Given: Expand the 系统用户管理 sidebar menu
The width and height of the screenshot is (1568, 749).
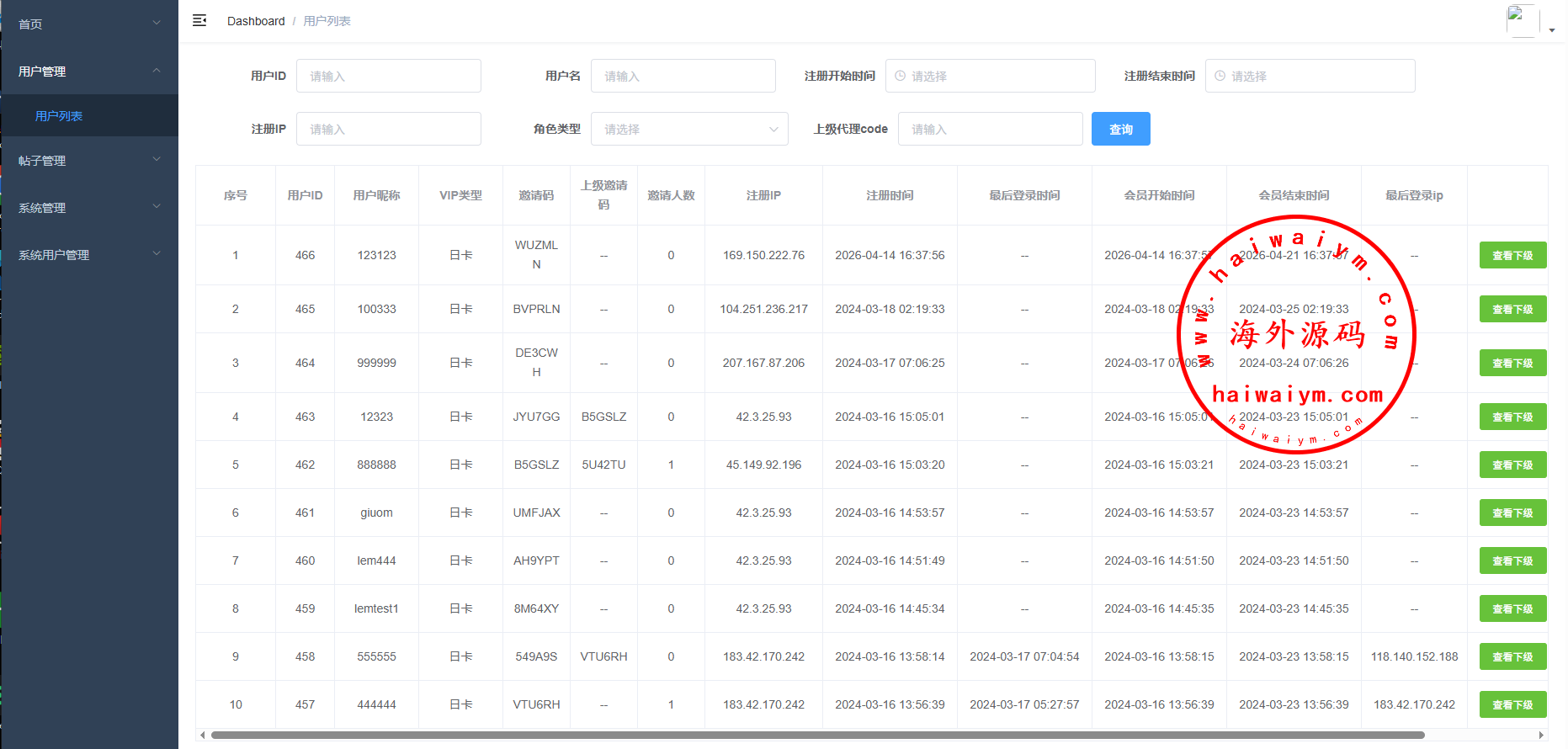Looking at the screenshot, I should click(x=88, y=254).
